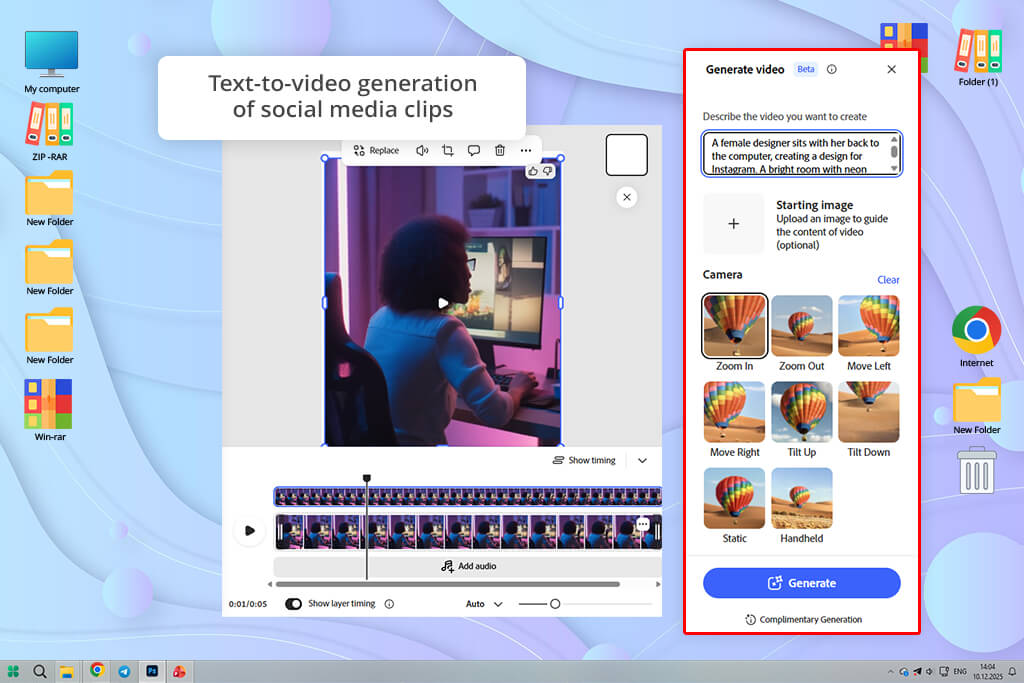Open the recycle bin on desktop
1024x683 pixels.
pos(977,469)
